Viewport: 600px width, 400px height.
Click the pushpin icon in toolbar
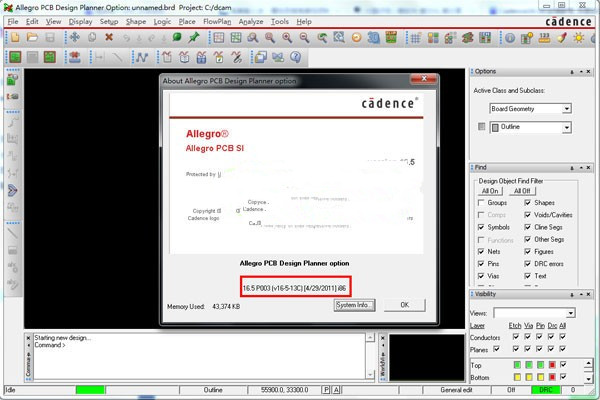[x=194, y=38]
